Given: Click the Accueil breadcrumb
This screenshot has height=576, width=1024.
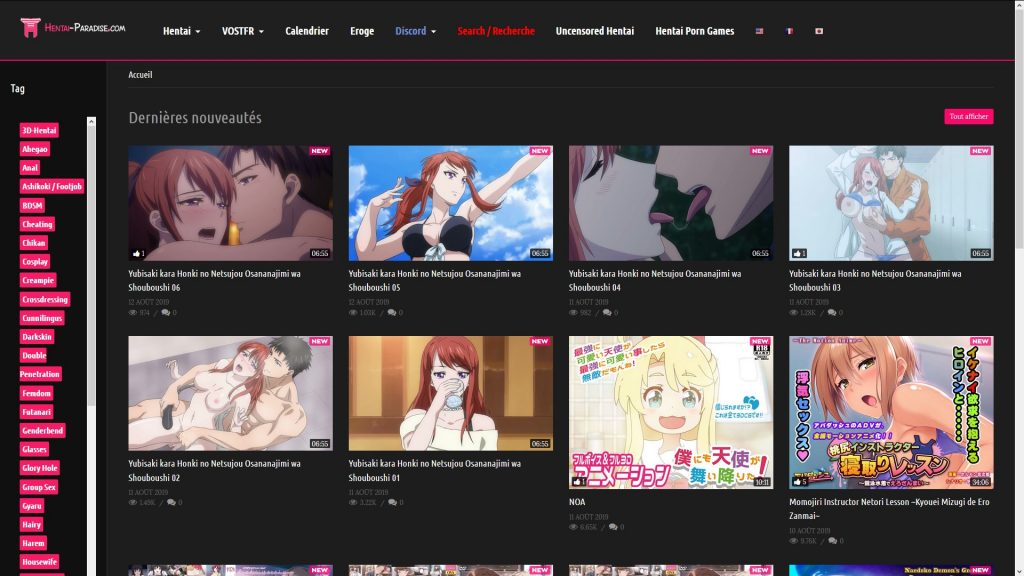Looking at the screenshot, I should tap(140, 74).
